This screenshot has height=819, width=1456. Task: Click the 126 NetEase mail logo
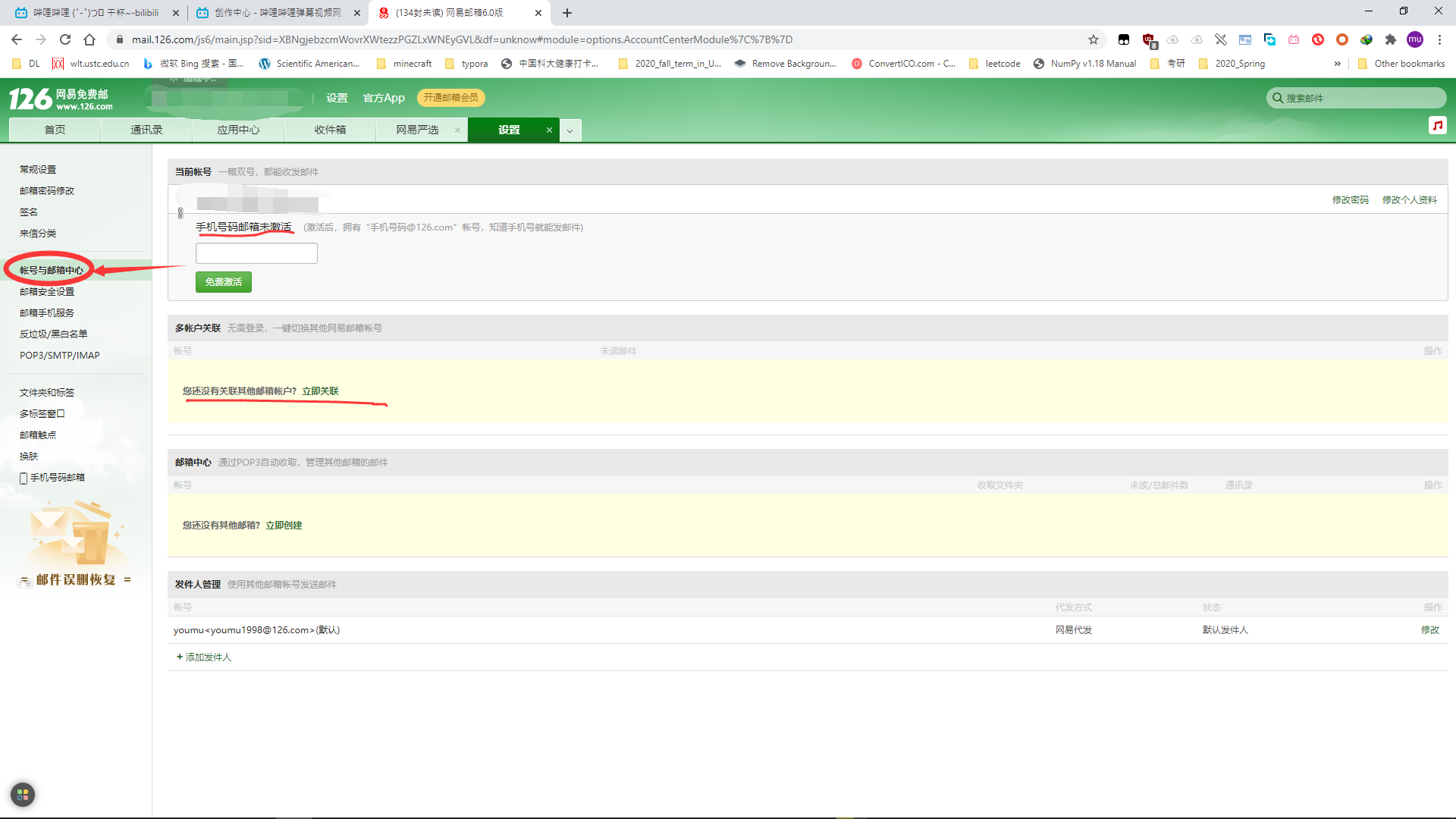point(61,99)
